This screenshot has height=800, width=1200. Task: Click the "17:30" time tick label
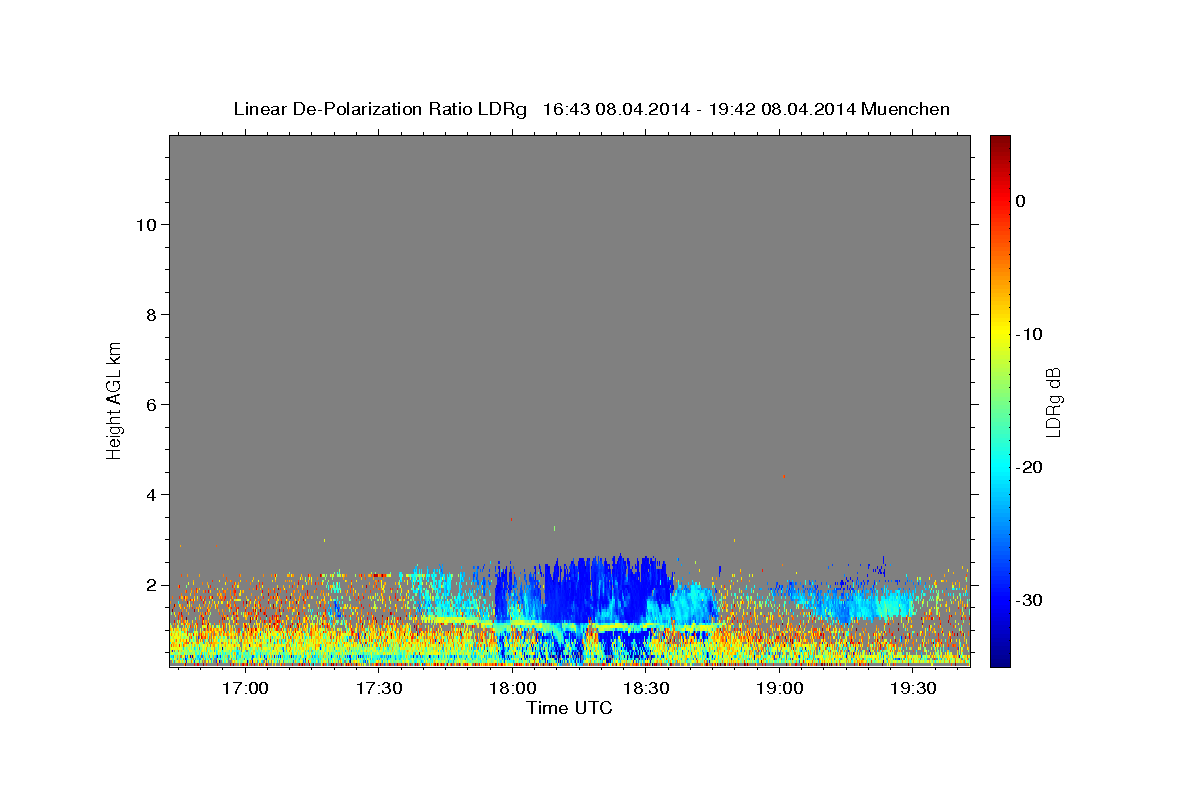pyautogui.click(x=378, y=688)
